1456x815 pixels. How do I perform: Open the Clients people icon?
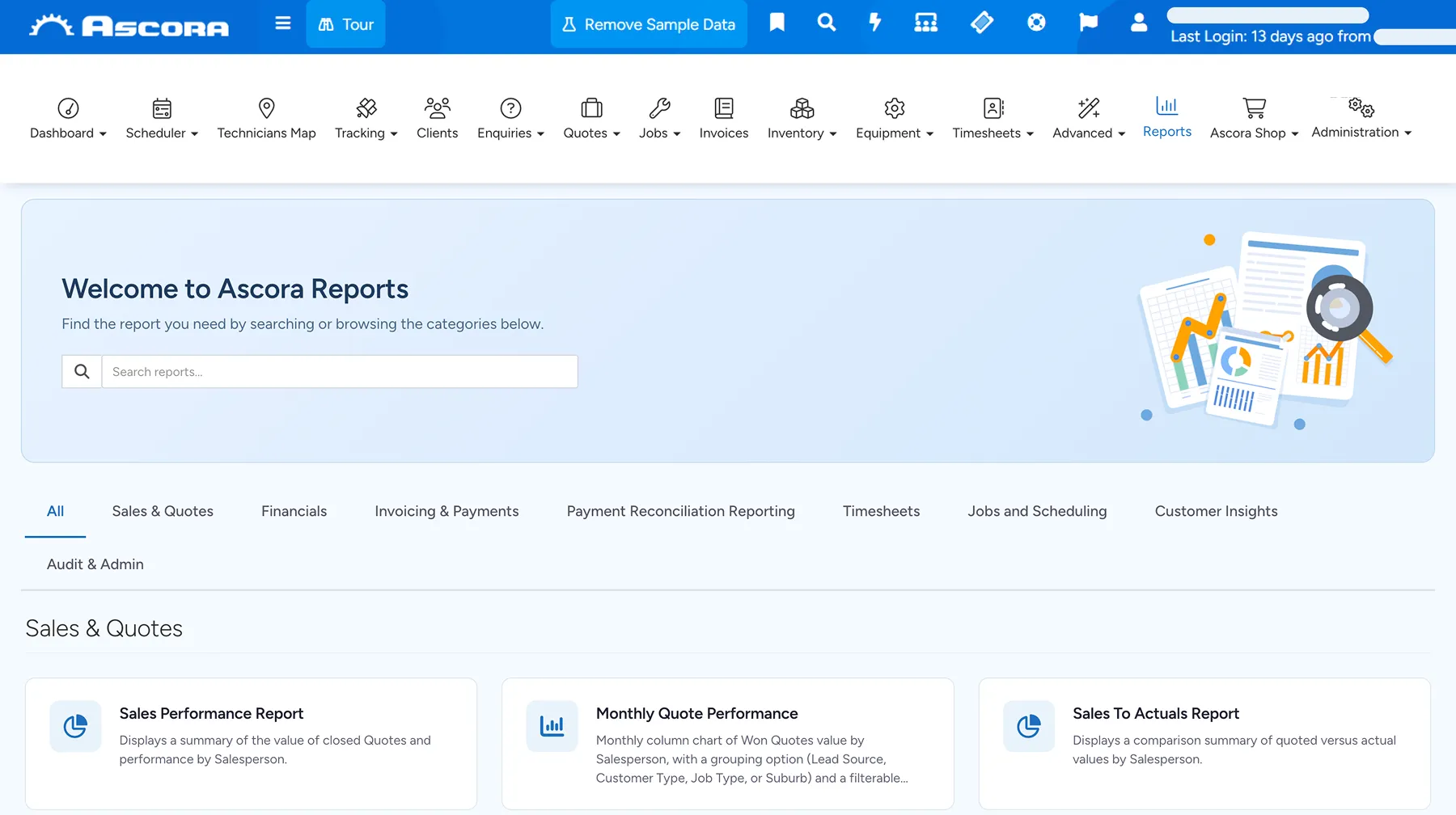(x=437, y=108)
